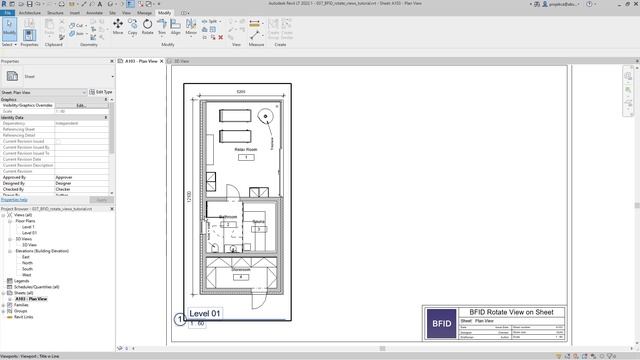Select A103 - Plan View sheet in browser
Viewport: 640px width, 360px height.
[x=31, y=299]
